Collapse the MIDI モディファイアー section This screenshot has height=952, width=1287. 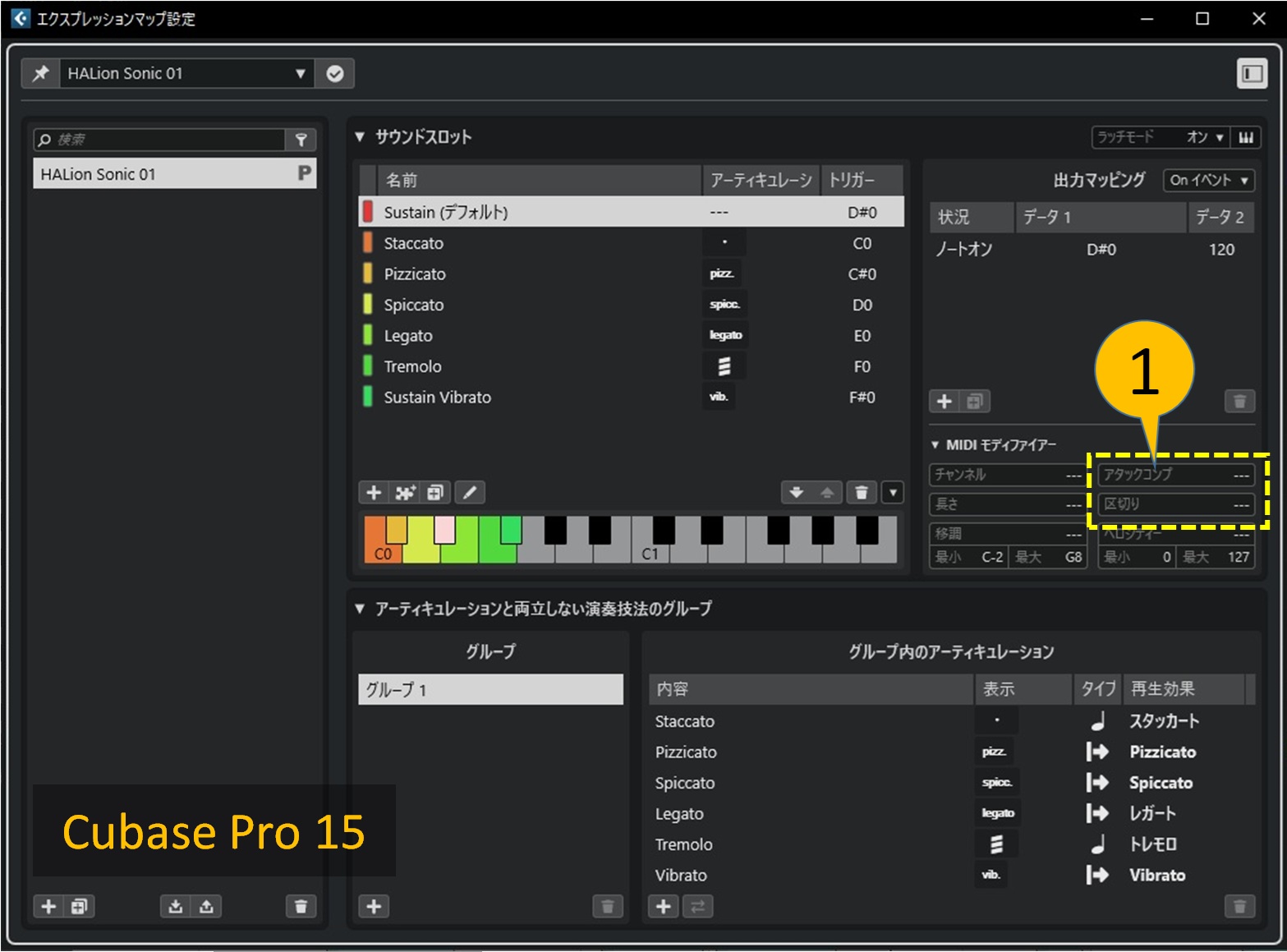[935, 444]
